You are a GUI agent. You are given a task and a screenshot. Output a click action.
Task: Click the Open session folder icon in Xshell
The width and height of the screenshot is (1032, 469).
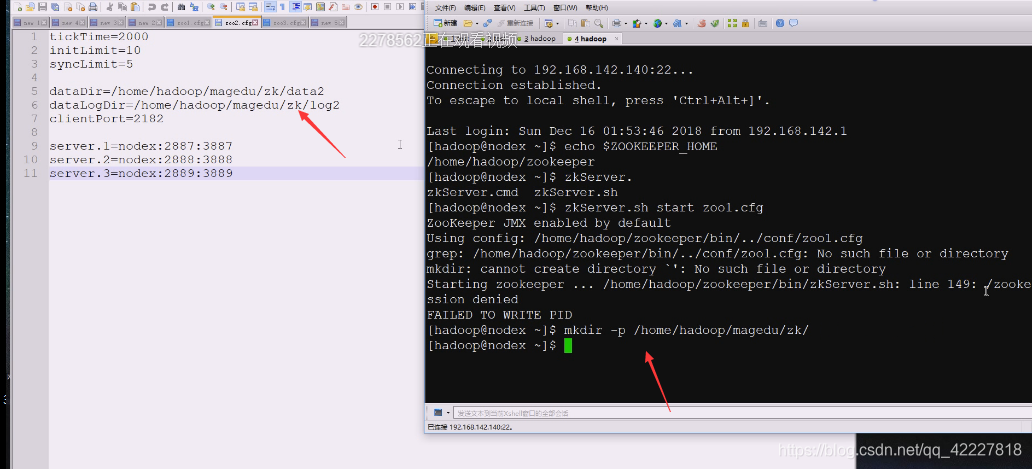pos(468,23)
